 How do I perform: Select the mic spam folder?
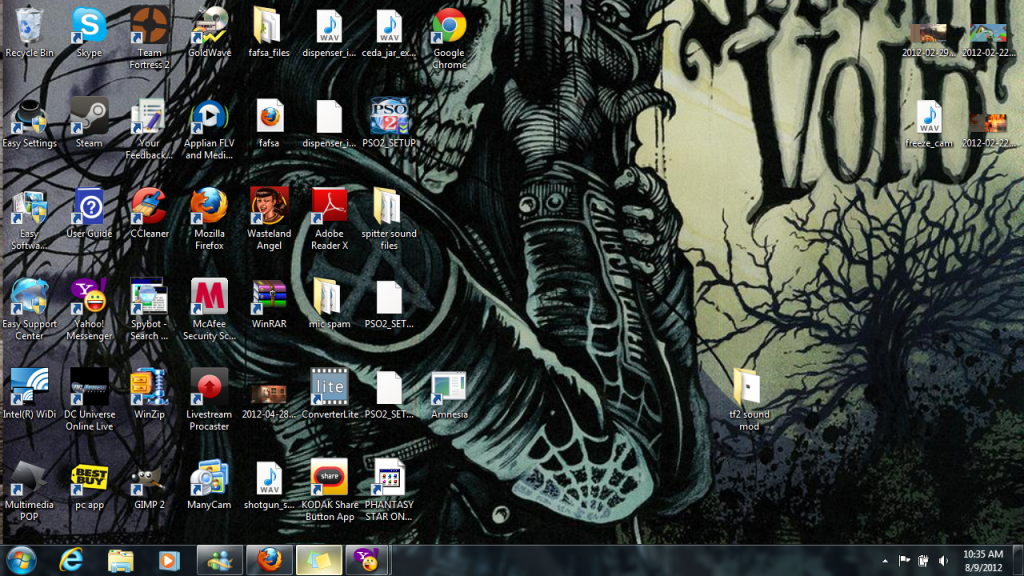[x=329, y=304]
